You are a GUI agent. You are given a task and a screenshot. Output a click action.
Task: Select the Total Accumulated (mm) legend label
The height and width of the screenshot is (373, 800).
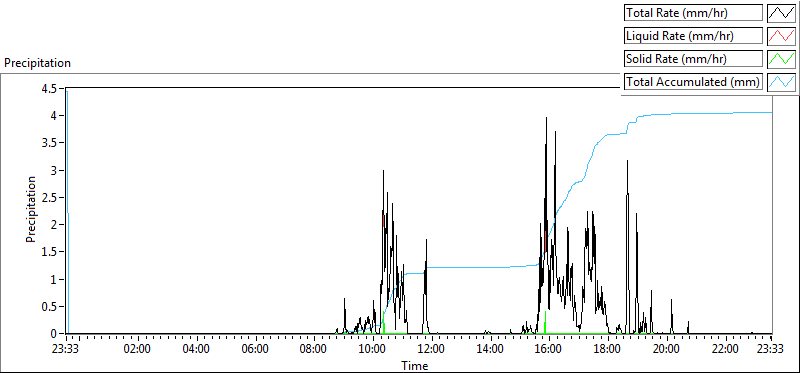[x=693, y=82]
